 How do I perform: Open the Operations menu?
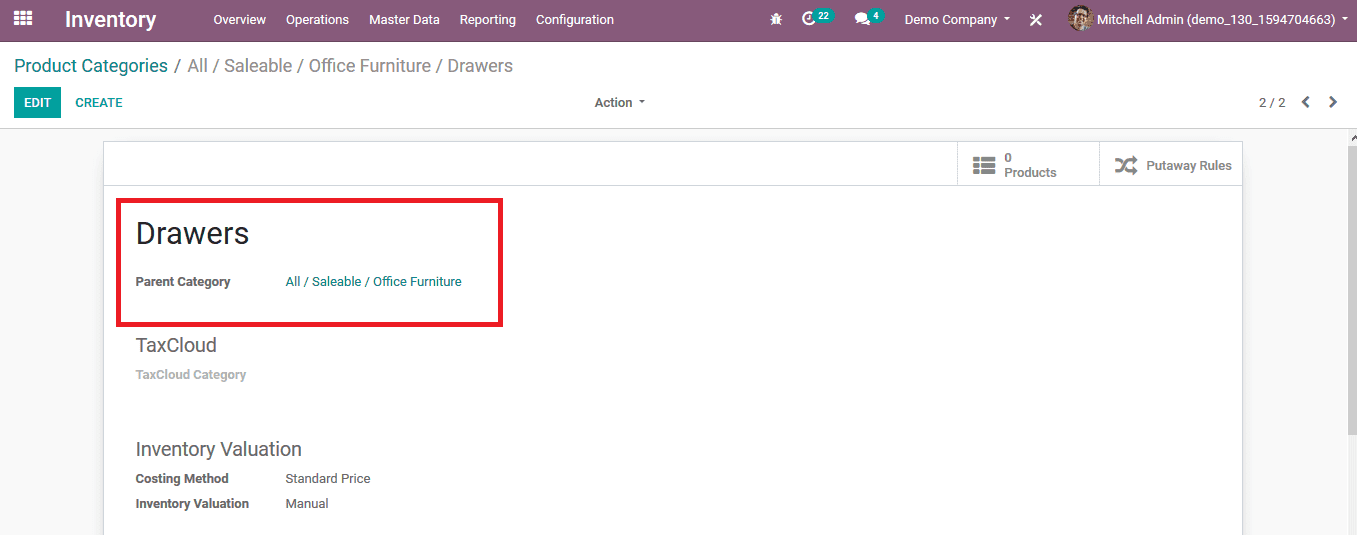(317, 20)
